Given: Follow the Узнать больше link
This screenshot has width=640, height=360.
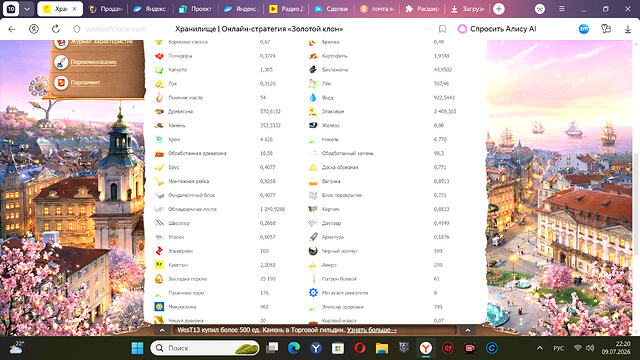Looking at the screenshot, I should pyautogui.click(x=371, y=330).
